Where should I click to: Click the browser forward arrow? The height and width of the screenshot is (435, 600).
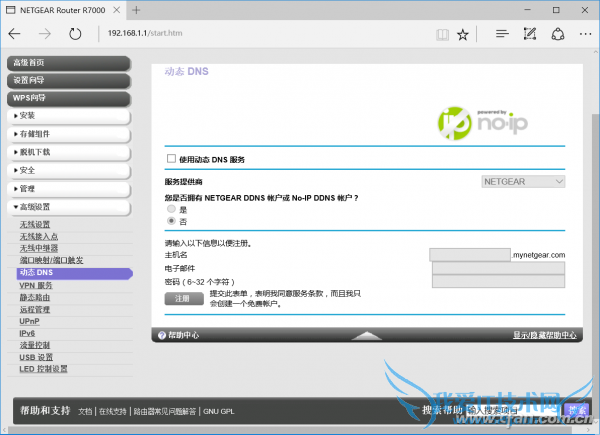tap(45, 34)
